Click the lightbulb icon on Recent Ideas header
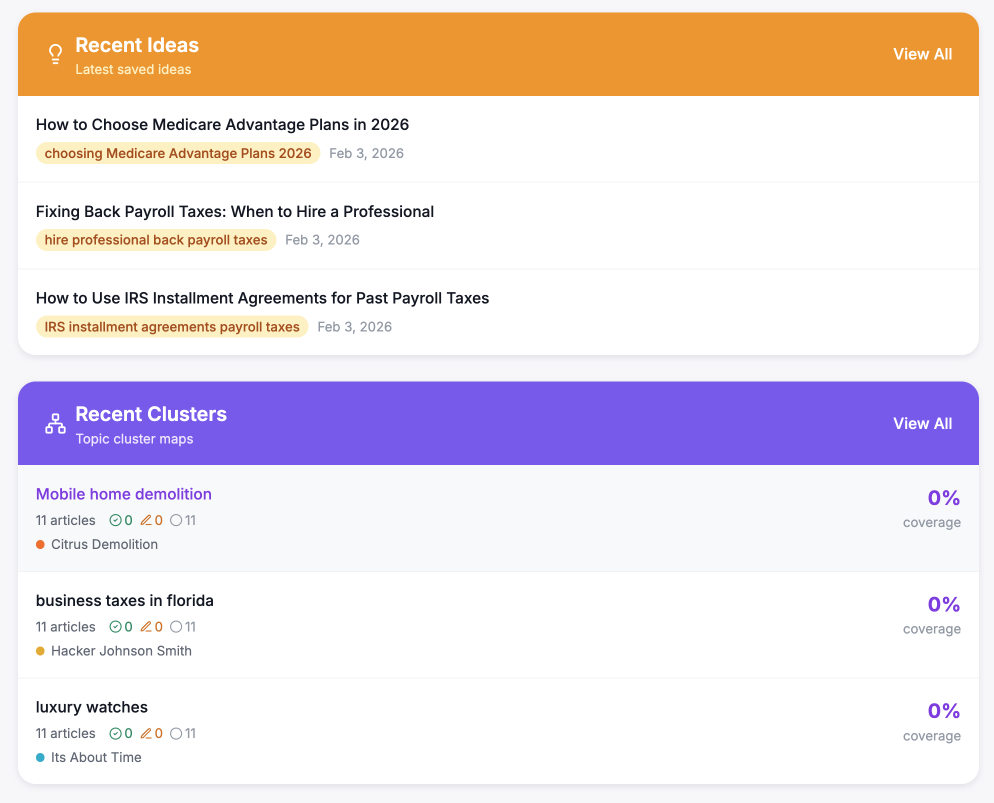Screen dimensions: 994x803 coord(55,54)
